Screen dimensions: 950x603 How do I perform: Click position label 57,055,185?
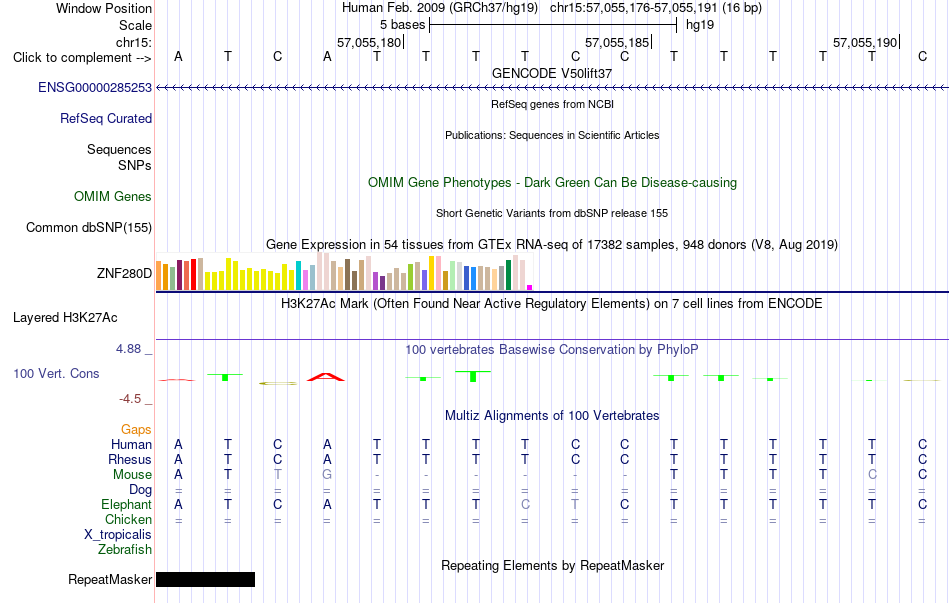click(x=617, y=42)
